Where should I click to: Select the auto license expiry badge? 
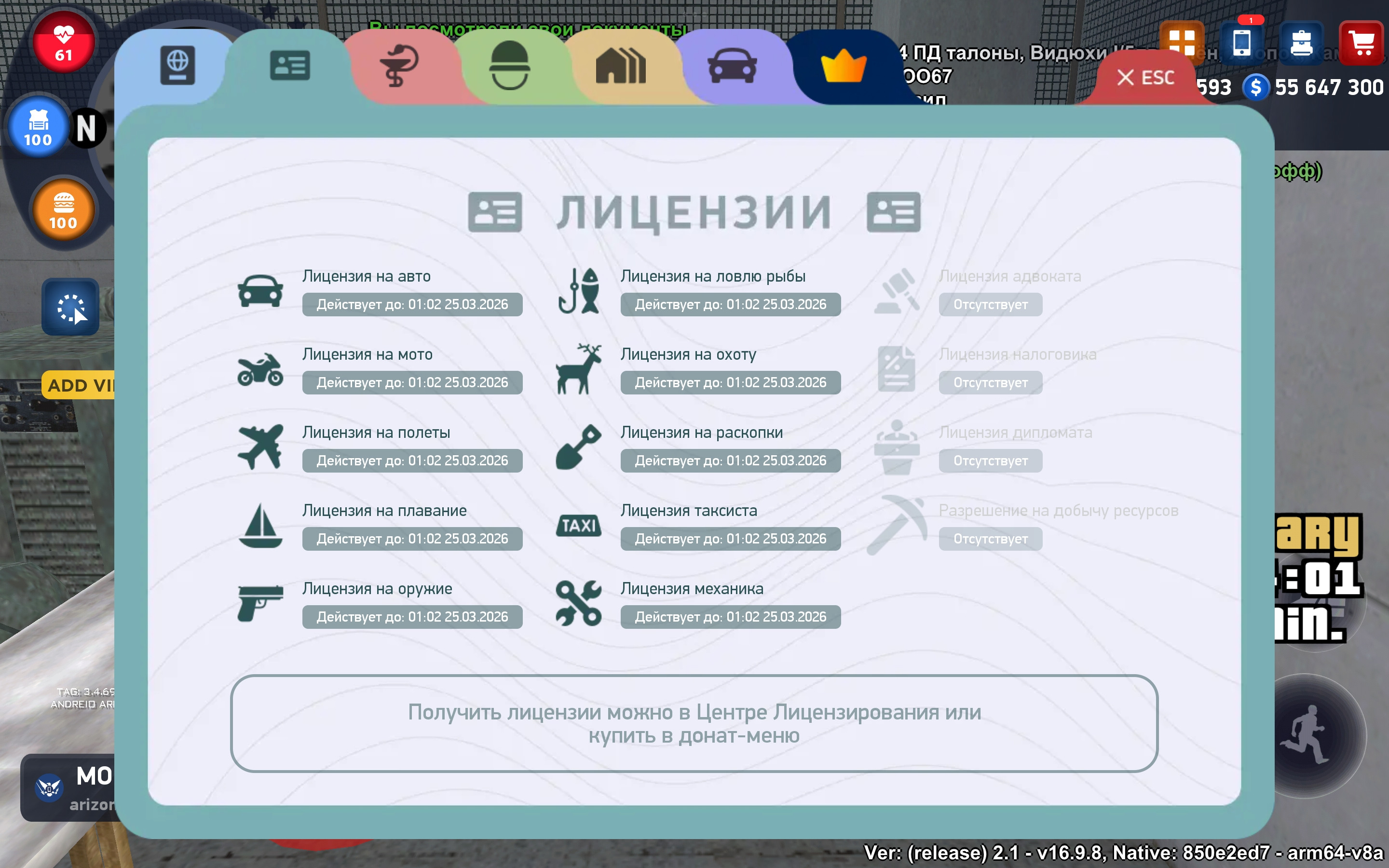[x=412, y=304]
